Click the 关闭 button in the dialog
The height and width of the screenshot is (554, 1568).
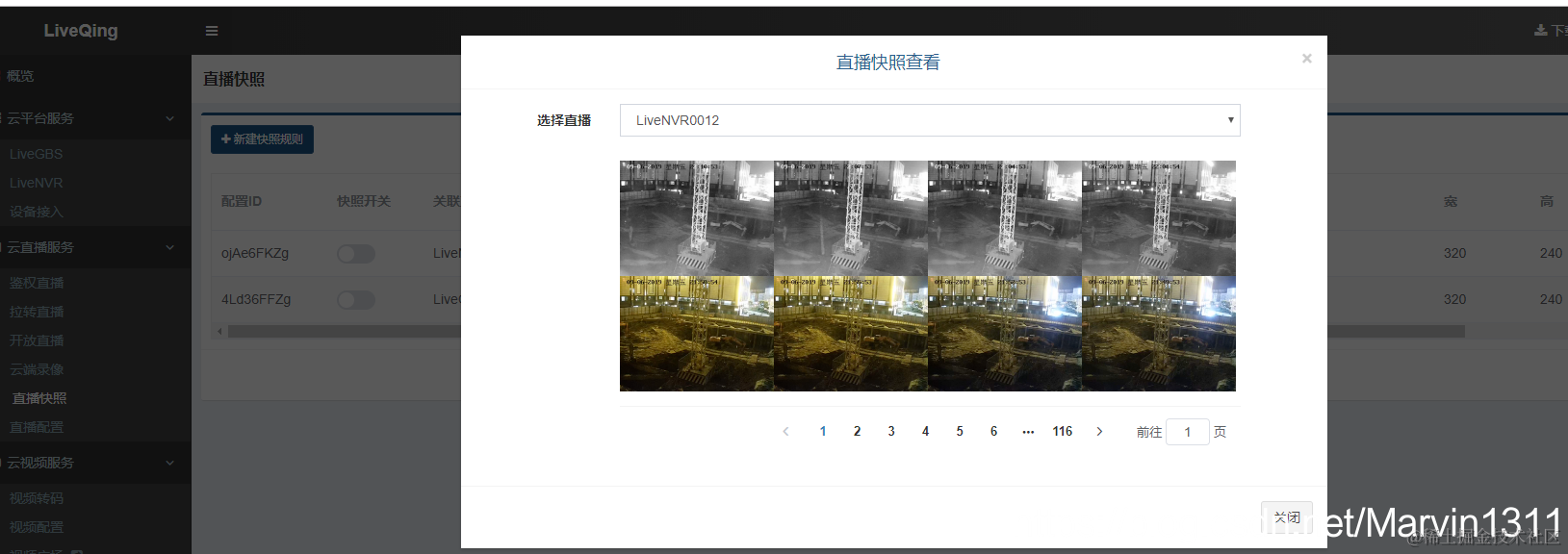(1287, 517)
